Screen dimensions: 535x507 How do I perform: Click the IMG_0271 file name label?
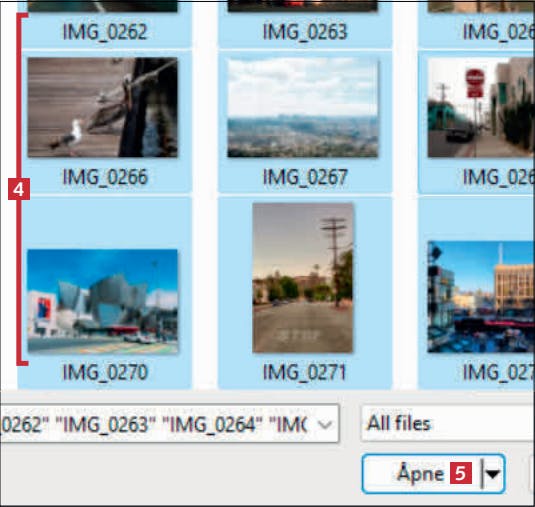point(304,372)
